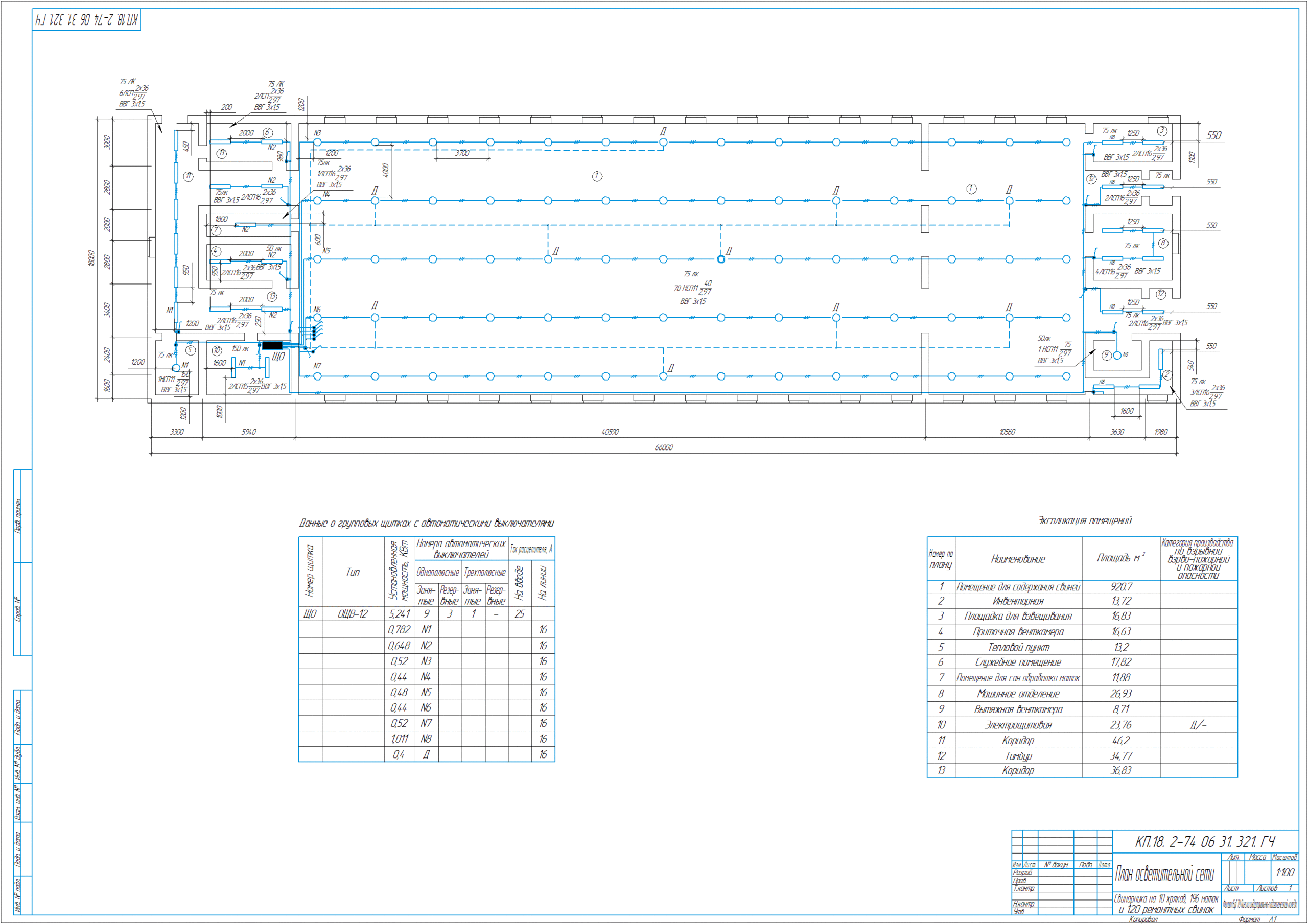The image size is (1308, 924).
Task: Click the 'Наименование' column header
Action: 1018,559
